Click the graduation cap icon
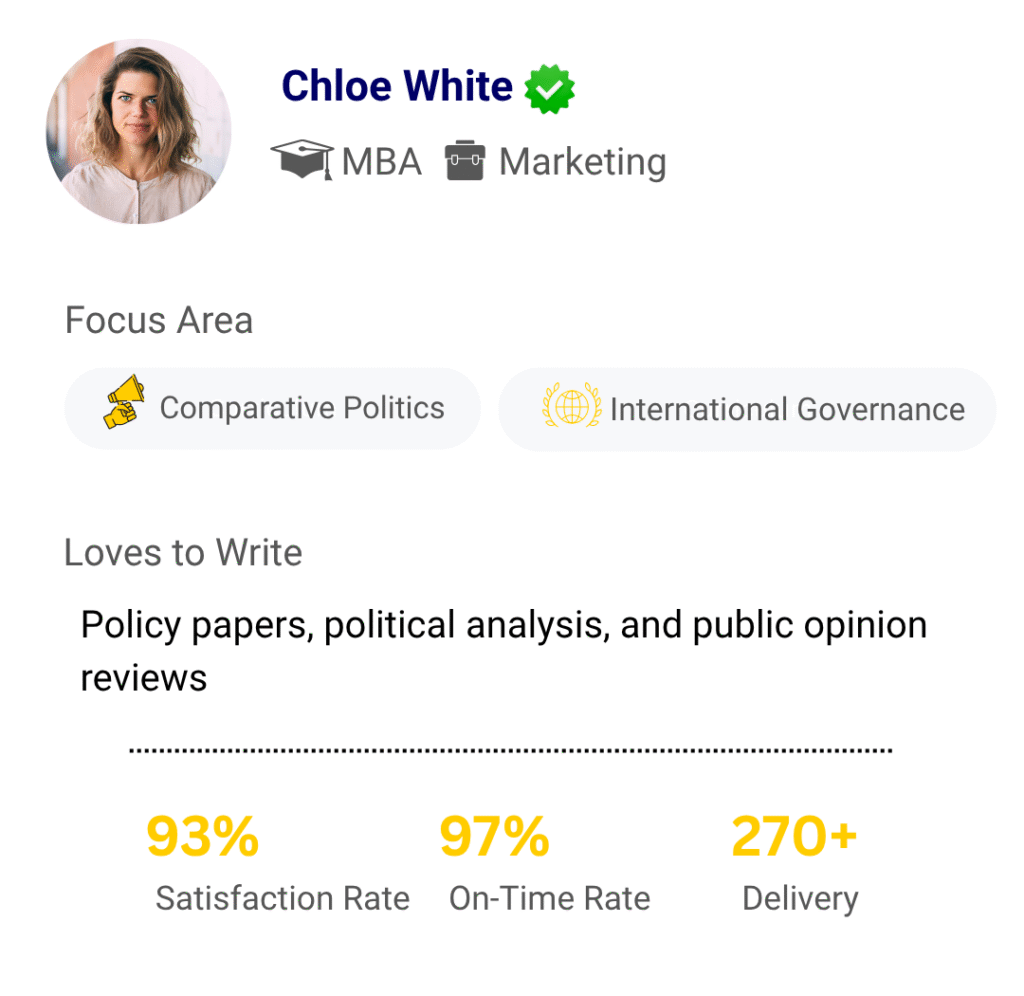The image size is (1024, 996). point(302,160)
